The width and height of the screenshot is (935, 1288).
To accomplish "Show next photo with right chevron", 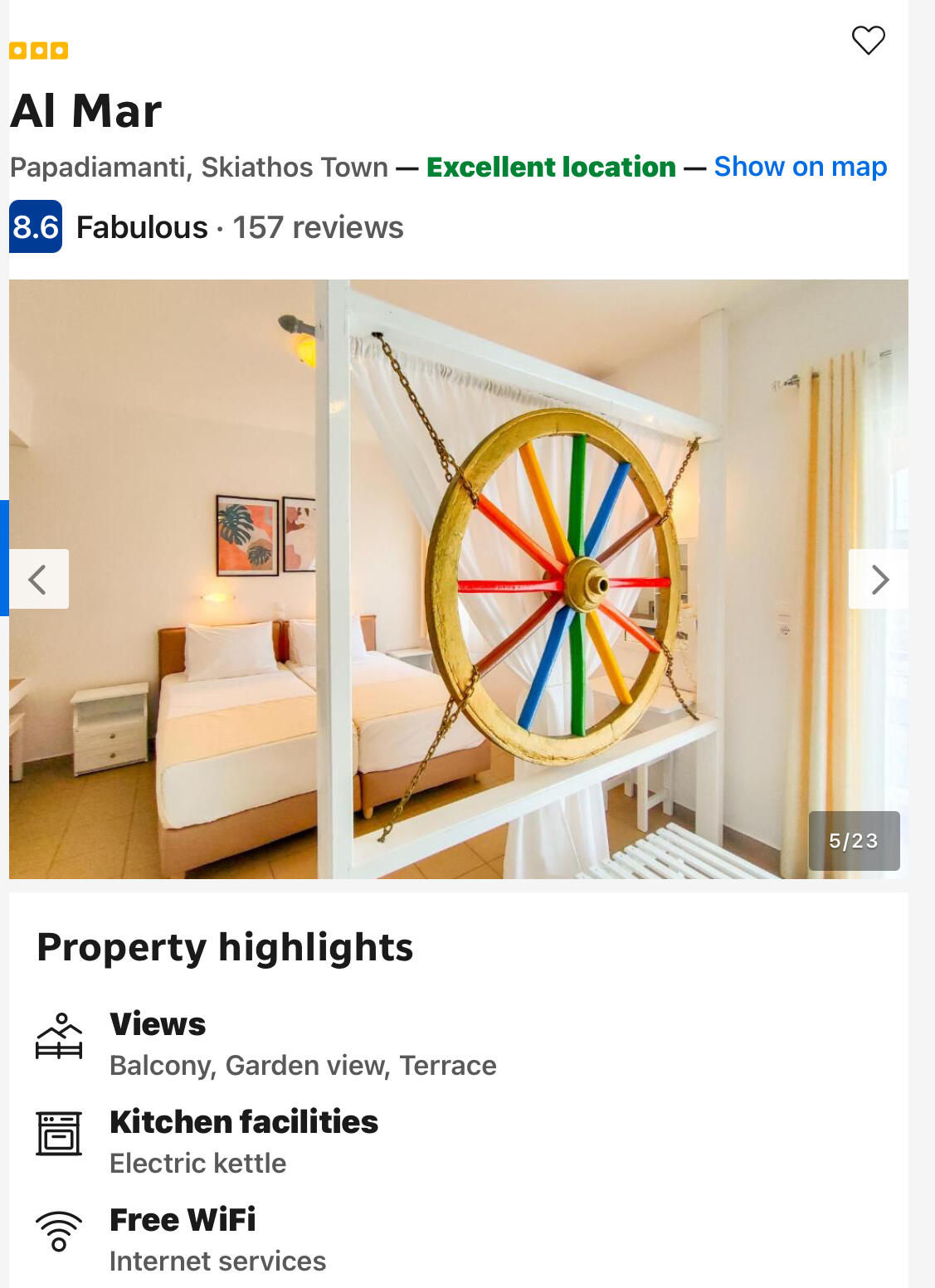I will [879, 579].
